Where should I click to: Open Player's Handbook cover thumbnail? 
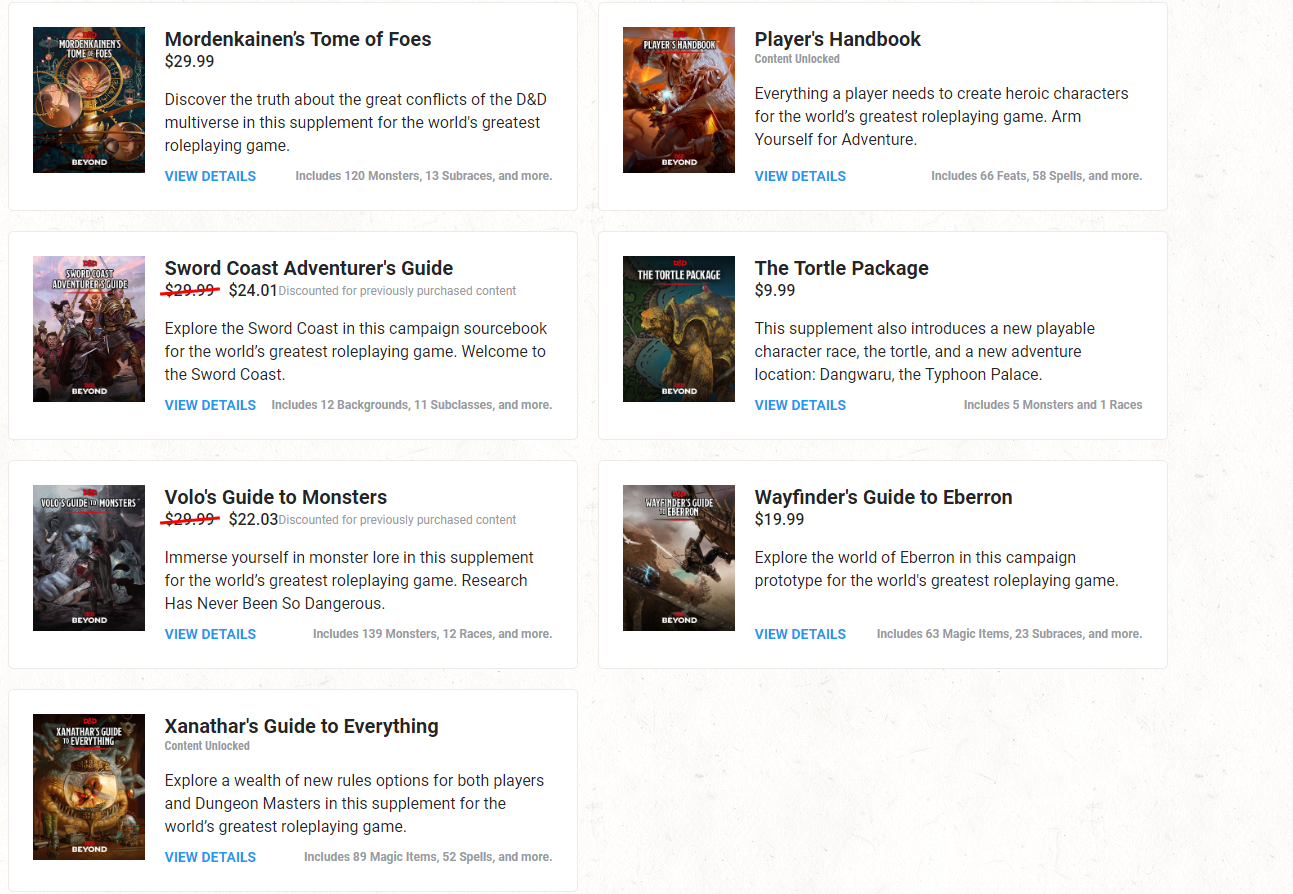click(x=679, y=100)
